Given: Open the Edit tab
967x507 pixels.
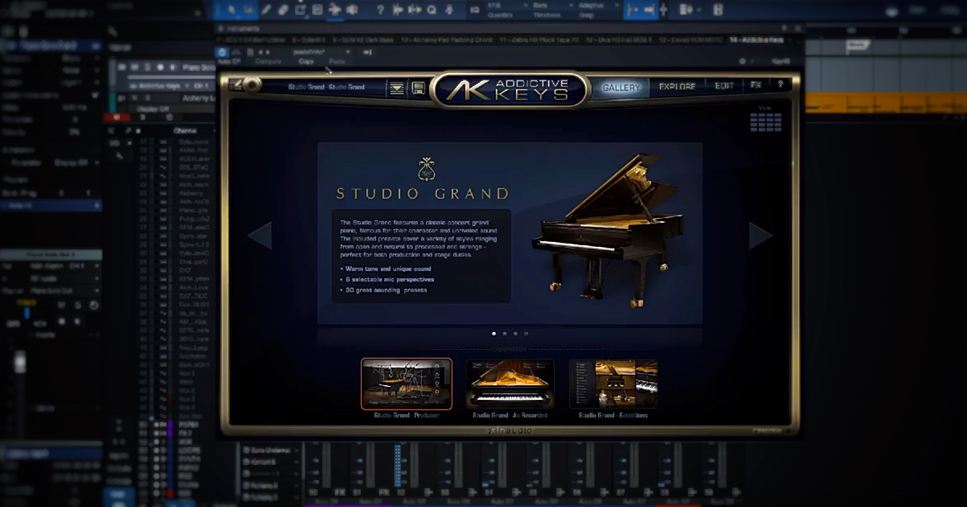Looking at the screenshot, I should tap(724, 87).
